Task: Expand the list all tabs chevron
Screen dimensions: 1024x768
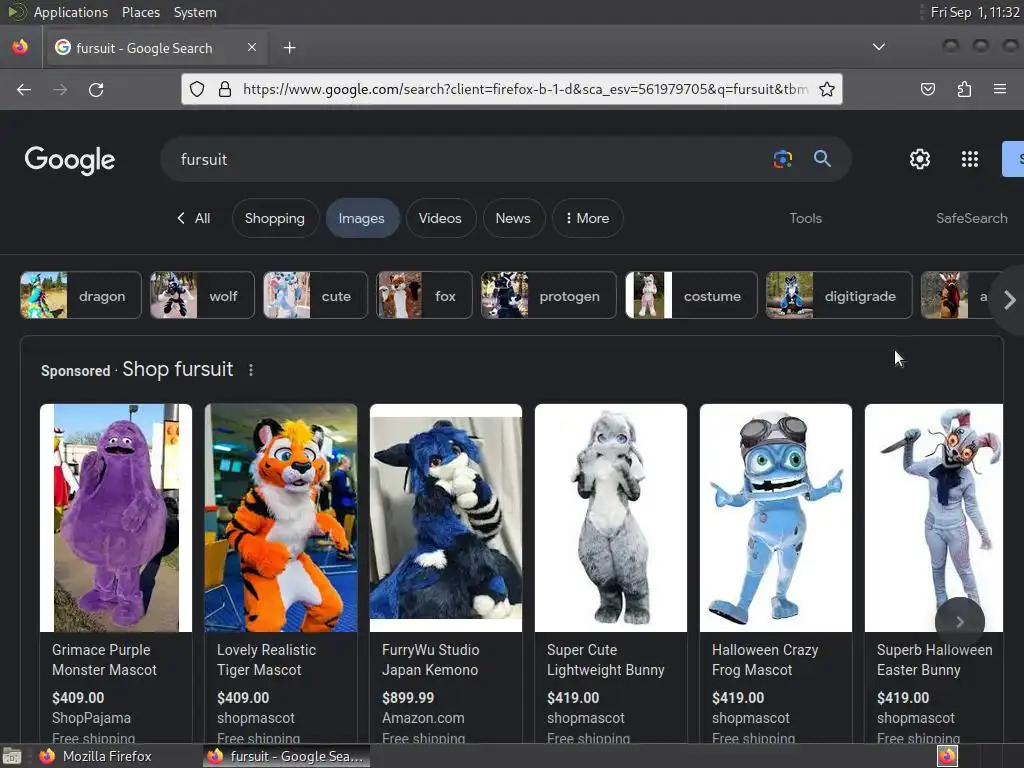Action: pos(879,47)
